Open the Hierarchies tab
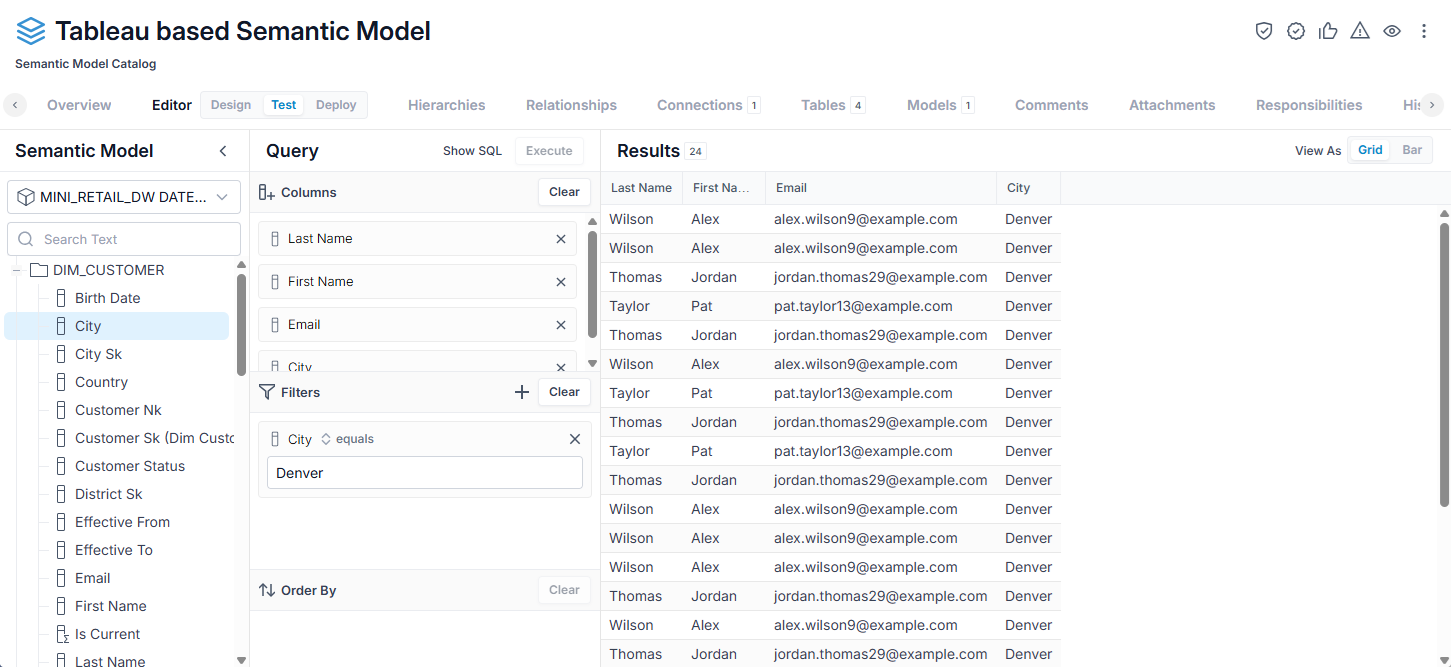The height and width of the screenshot is (667, 1451). pos(447,105)
